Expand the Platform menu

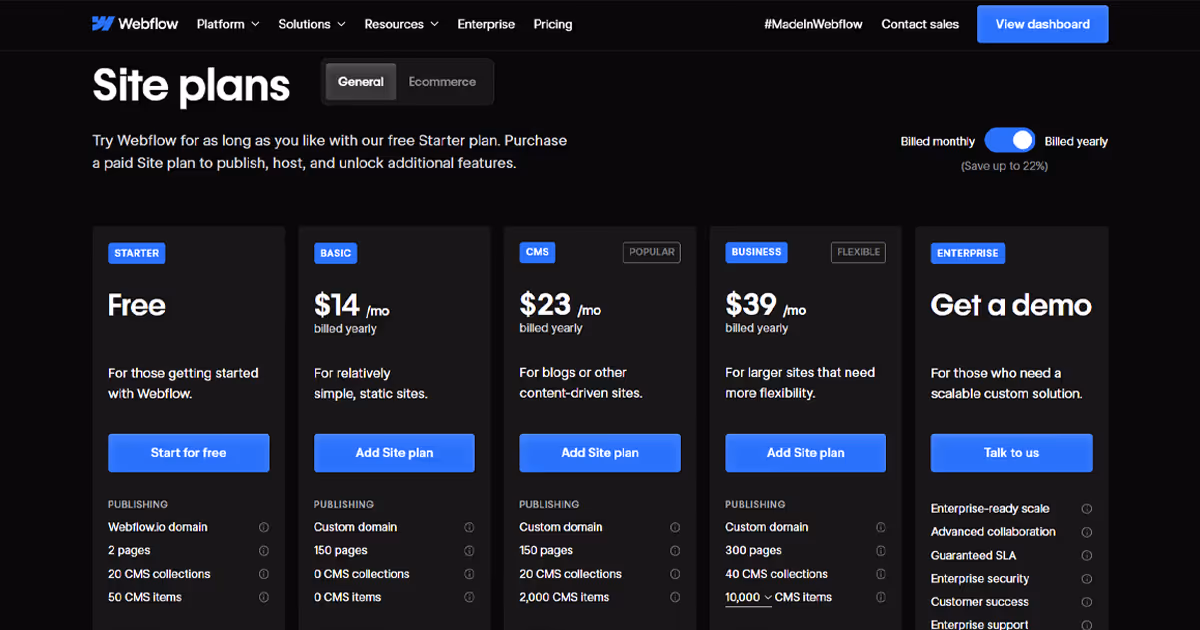tap(228, 24)
